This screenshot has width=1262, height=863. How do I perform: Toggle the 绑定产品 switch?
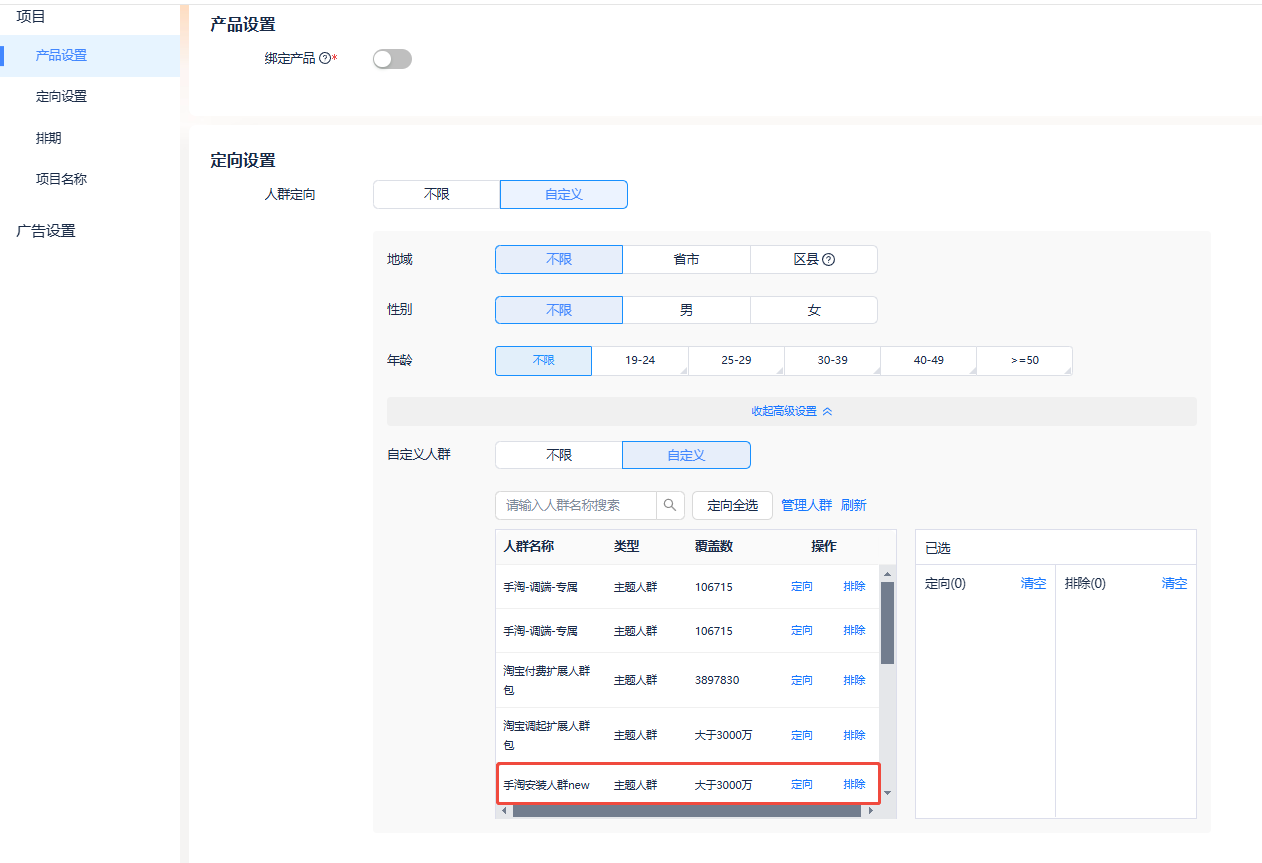[x=392, y=59]
